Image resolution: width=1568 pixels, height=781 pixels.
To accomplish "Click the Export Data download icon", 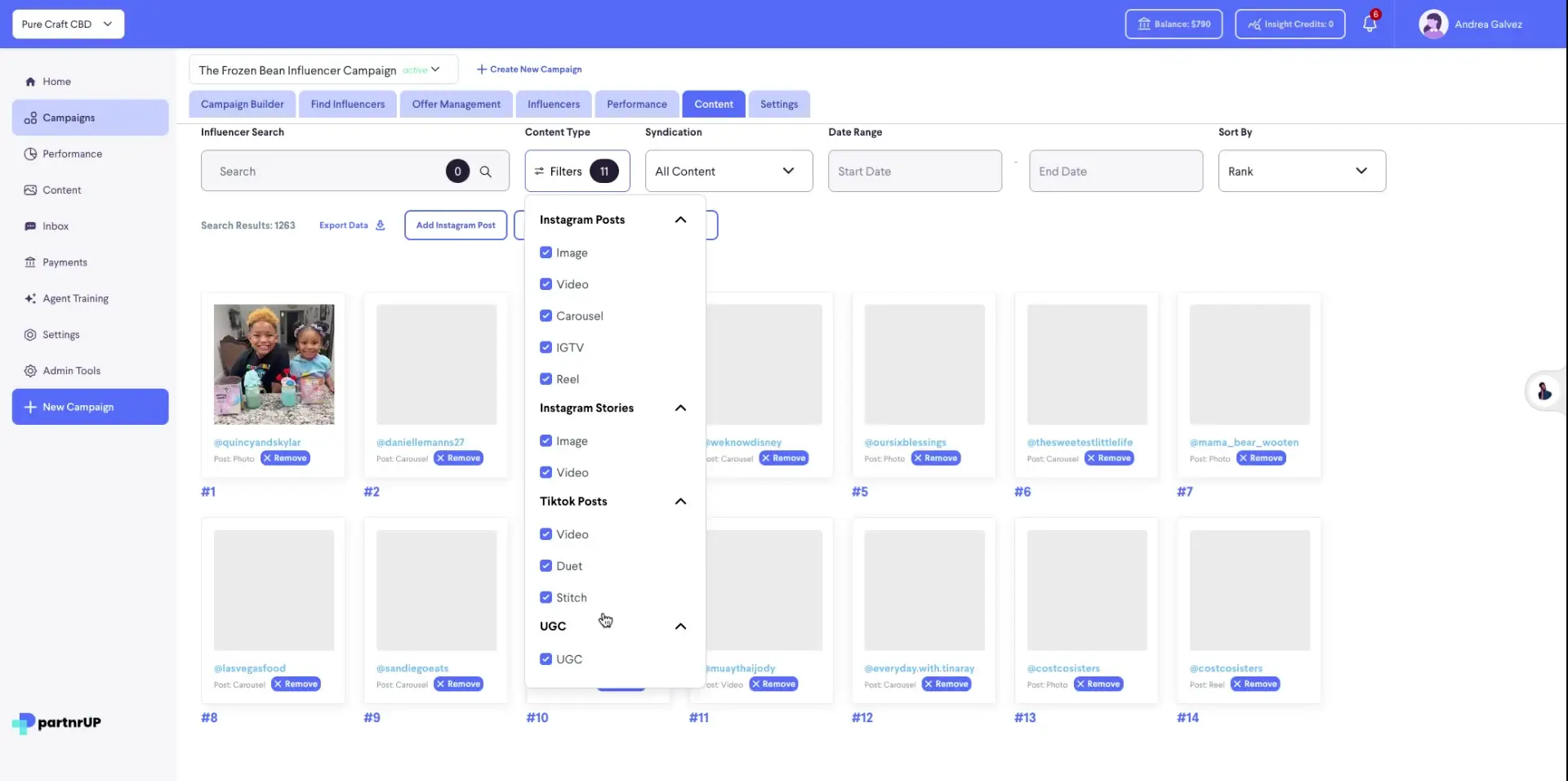I will click(x=381, y=225).
